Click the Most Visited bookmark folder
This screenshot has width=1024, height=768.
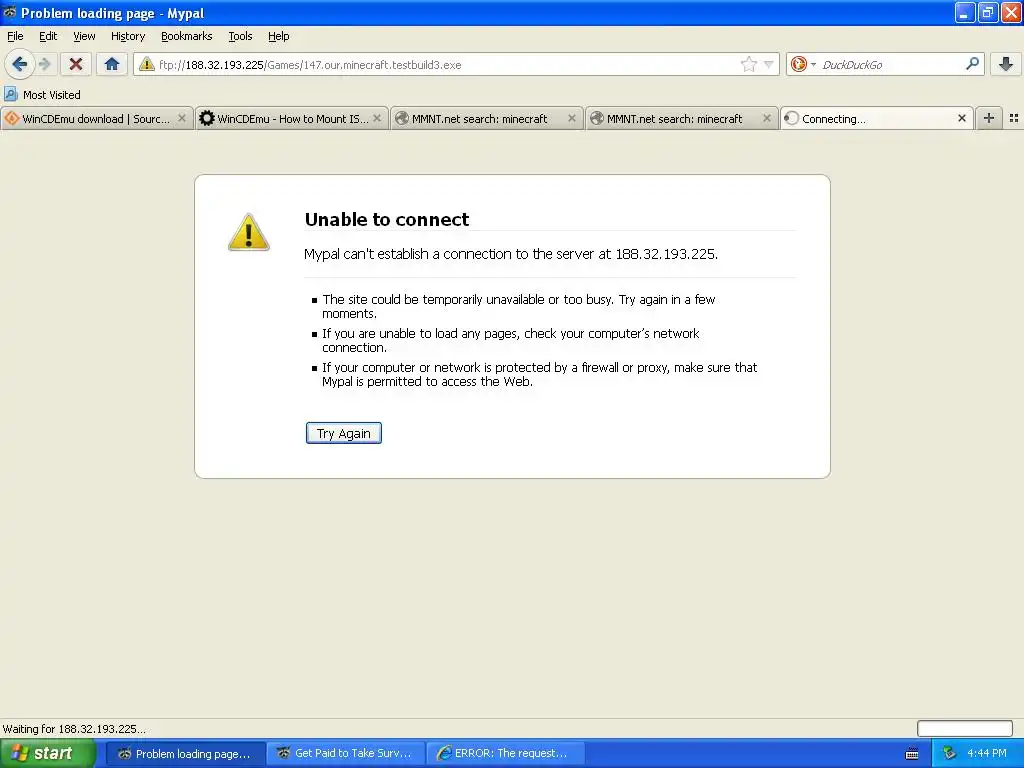(x=42, y=95)
